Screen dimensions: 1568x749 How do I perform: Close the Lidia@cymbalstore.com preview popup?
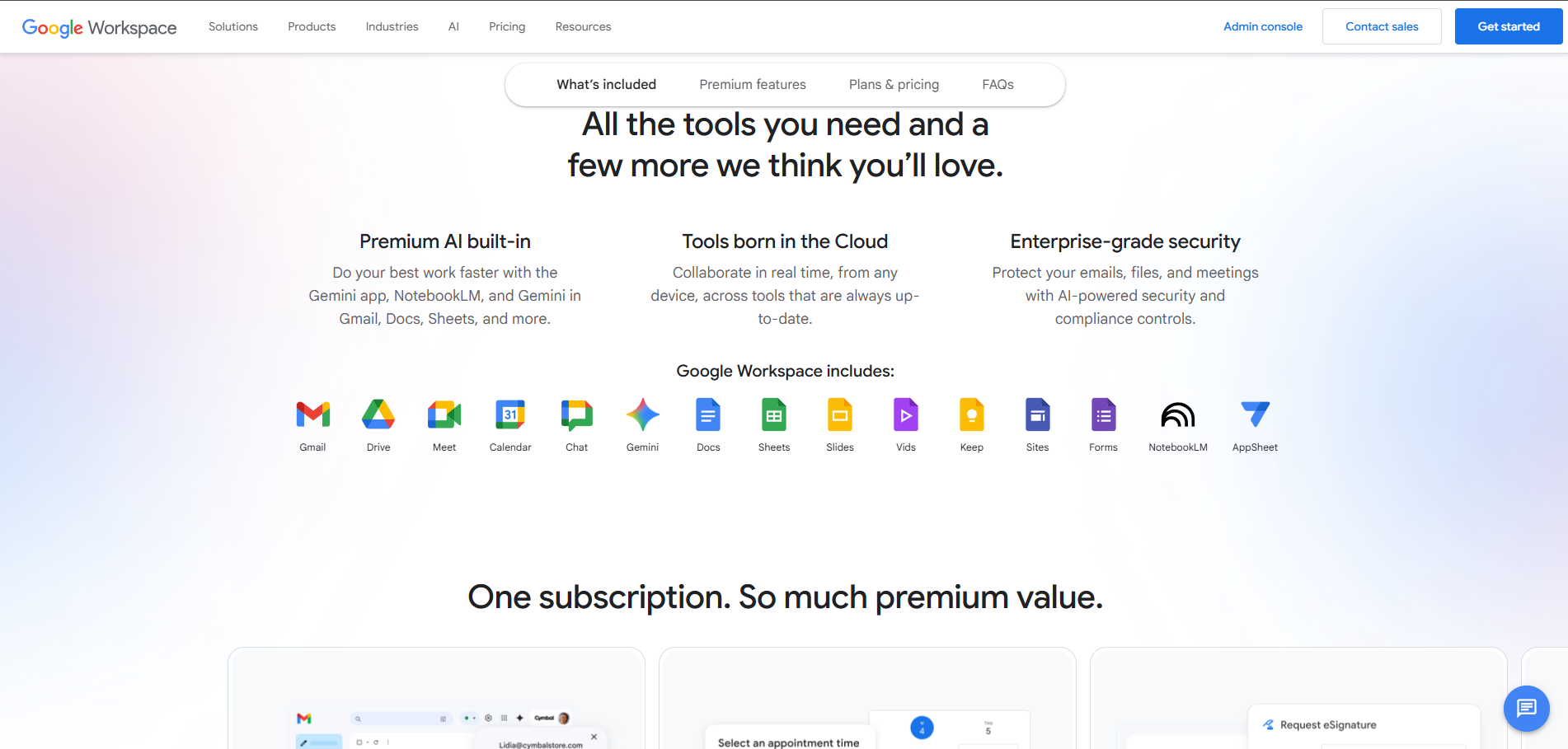594,737
